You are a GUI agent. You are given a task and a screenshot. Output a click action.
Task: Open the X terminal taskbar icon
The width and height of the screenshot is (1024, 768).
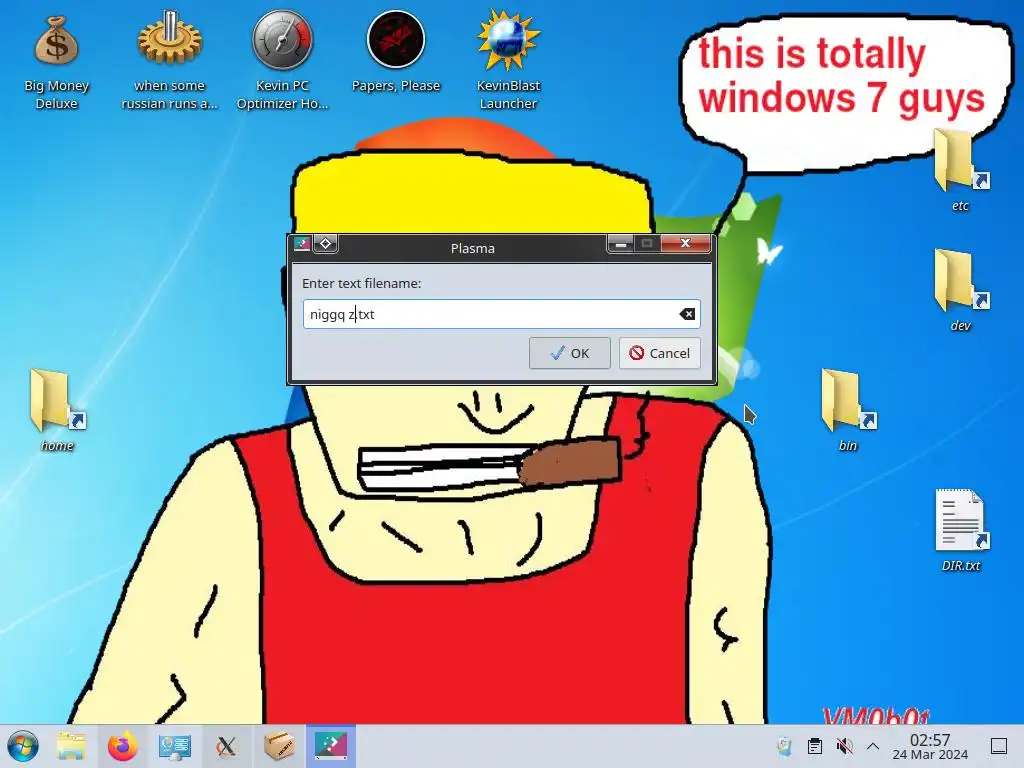click(x=227, y=746)
